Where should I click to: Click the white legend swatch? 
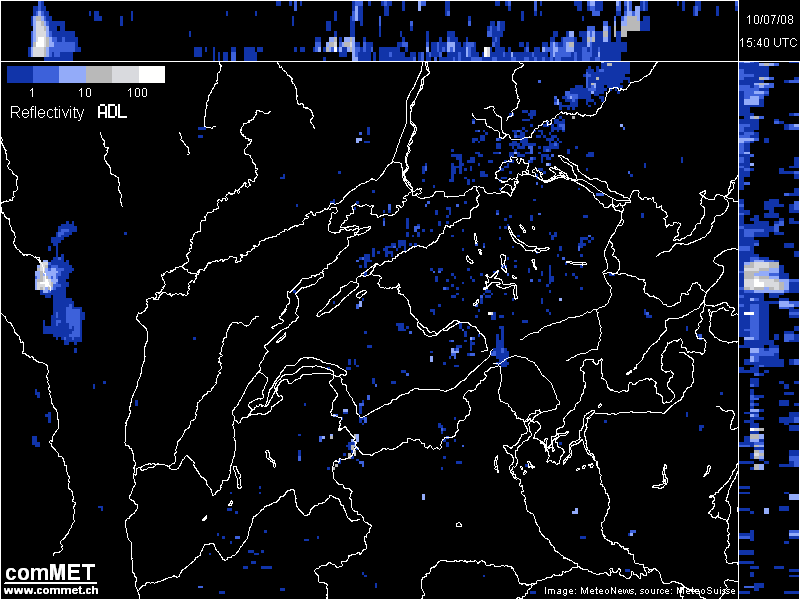click(x=152, y=74)
